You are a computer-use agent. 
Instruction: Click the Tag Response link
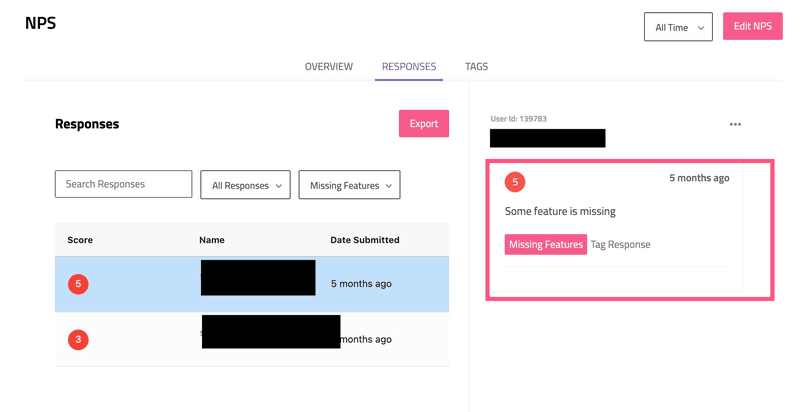[620, 244]
